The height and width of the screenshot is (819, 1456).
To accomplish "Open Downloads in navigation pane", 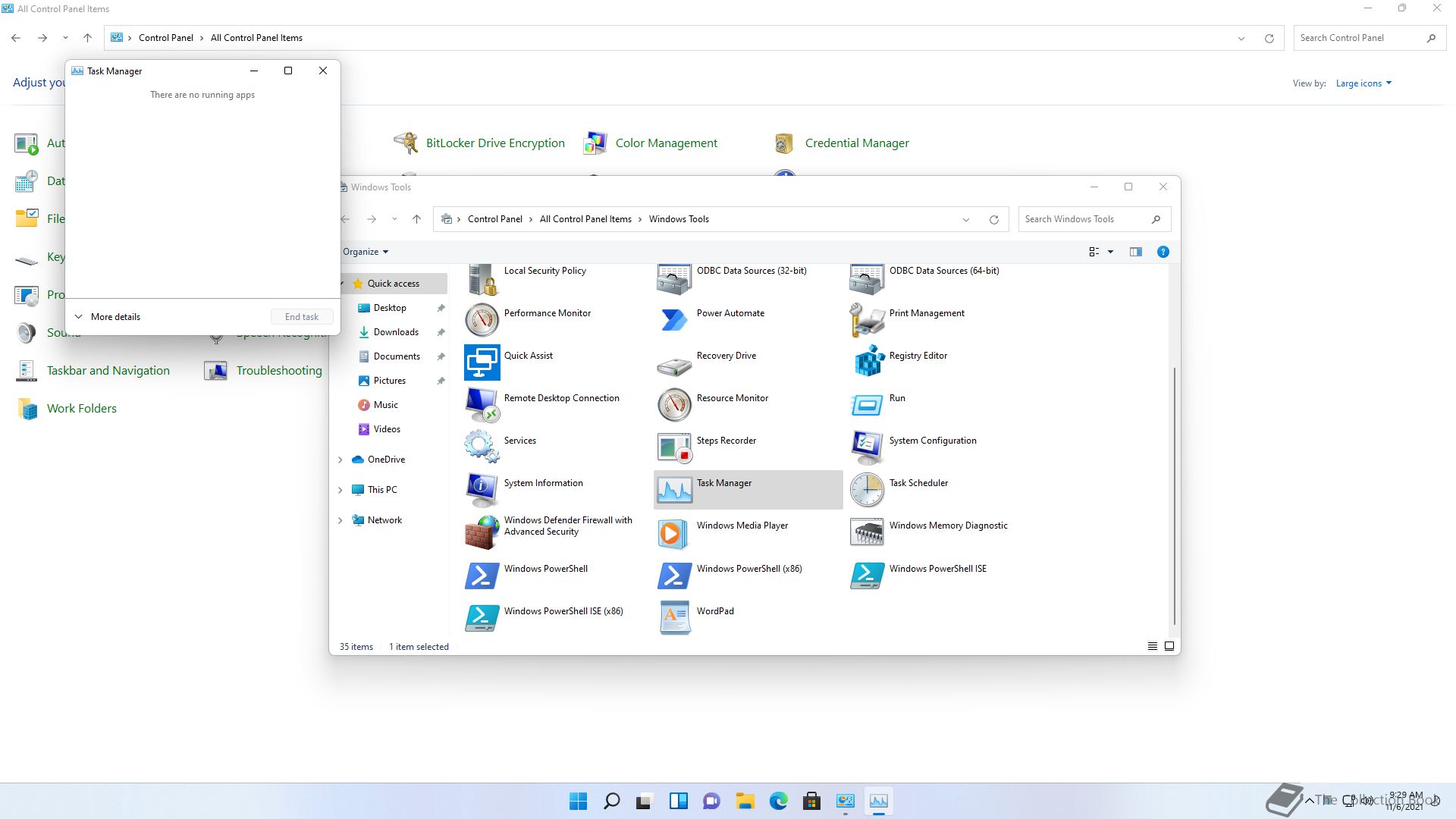I will [x=396, y=332].
